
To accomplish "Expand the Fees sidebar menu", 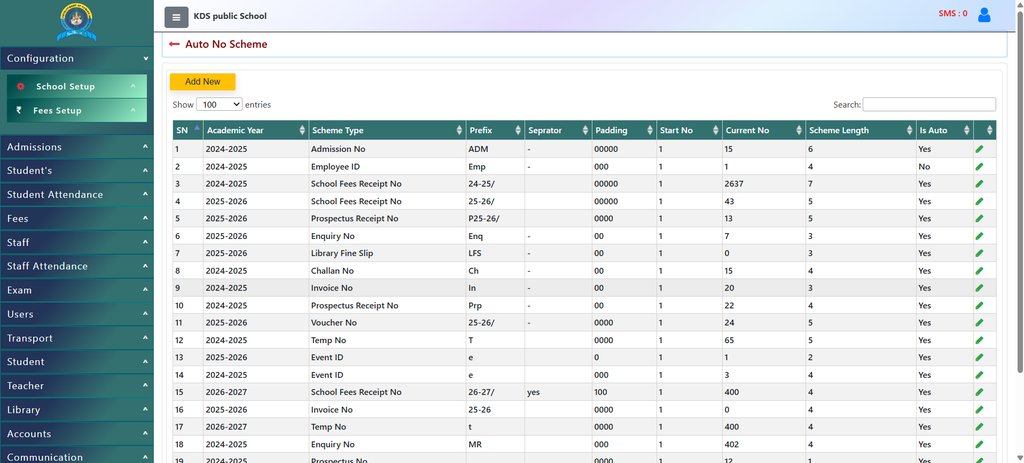I will click(x=76, y=219).
